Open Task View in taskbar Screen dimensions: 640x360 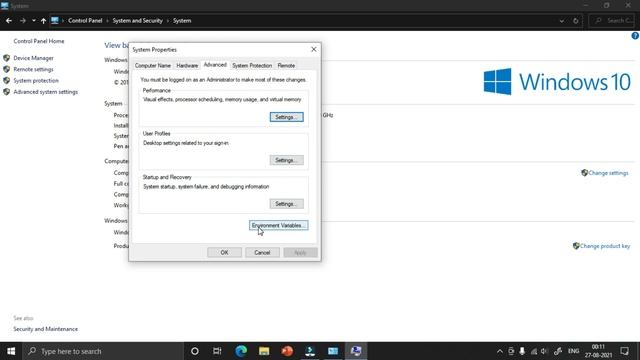(217, 351)
